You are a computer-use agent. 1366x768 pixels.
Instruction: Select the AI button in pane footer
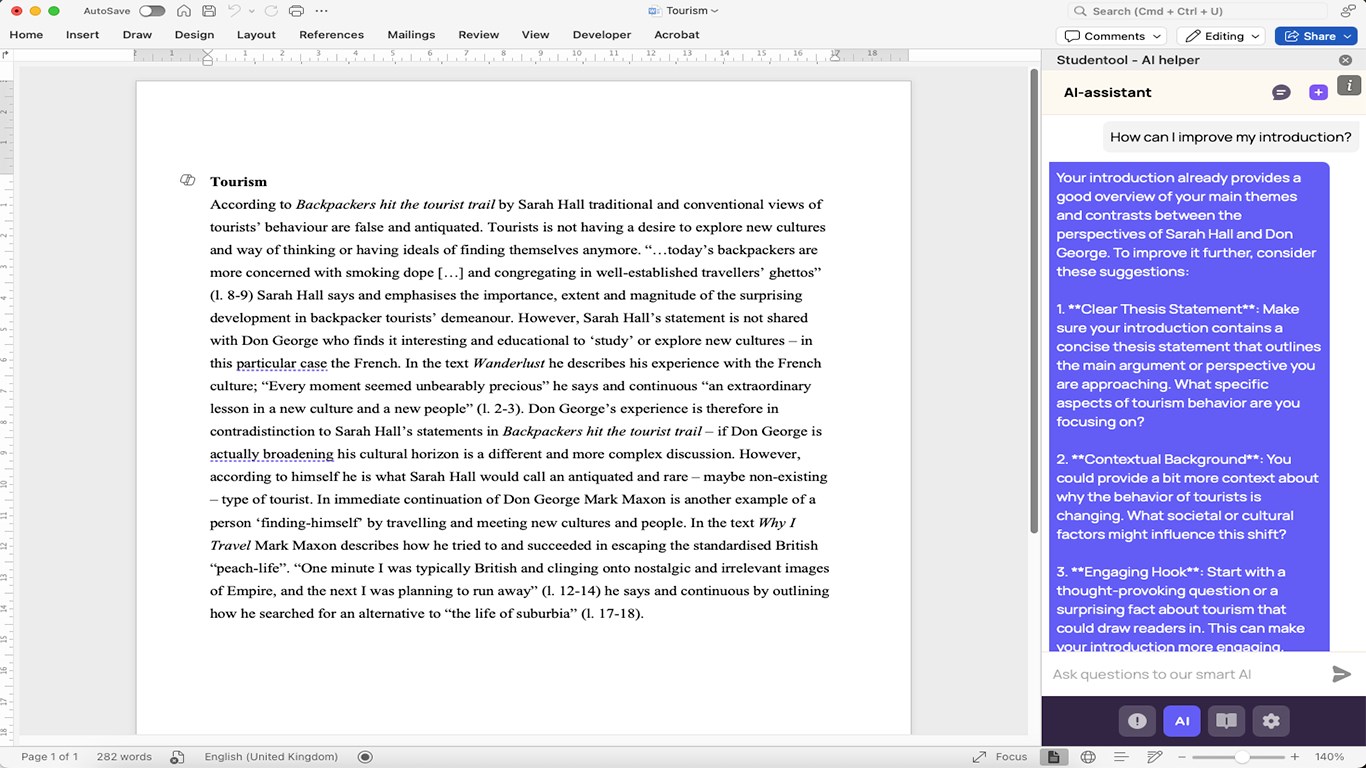[1182, 721]
